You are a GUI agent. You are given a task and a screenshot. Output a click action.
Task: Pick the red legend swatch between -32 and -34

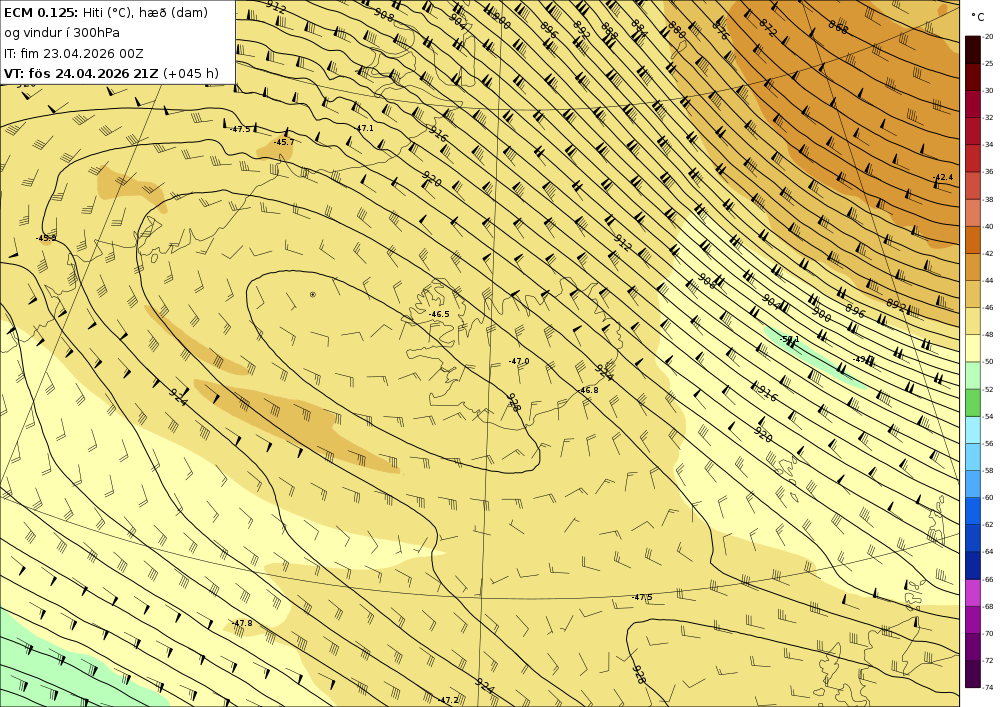pyautogui.click(x=973, y=131)
